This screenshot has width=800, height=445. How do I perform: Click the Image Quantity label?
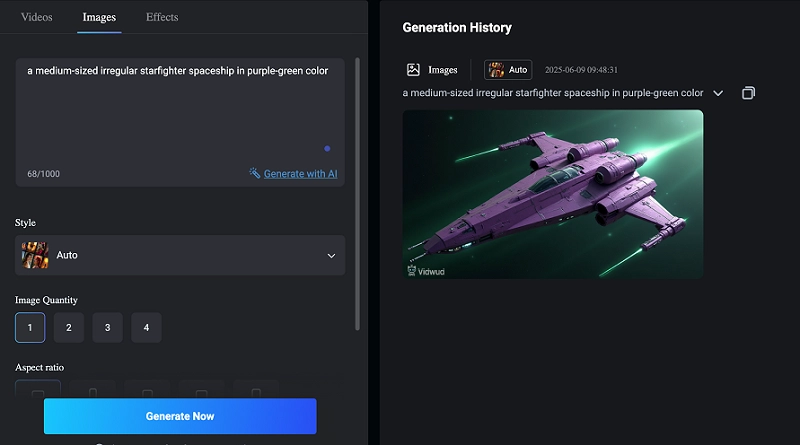point(46,300)
